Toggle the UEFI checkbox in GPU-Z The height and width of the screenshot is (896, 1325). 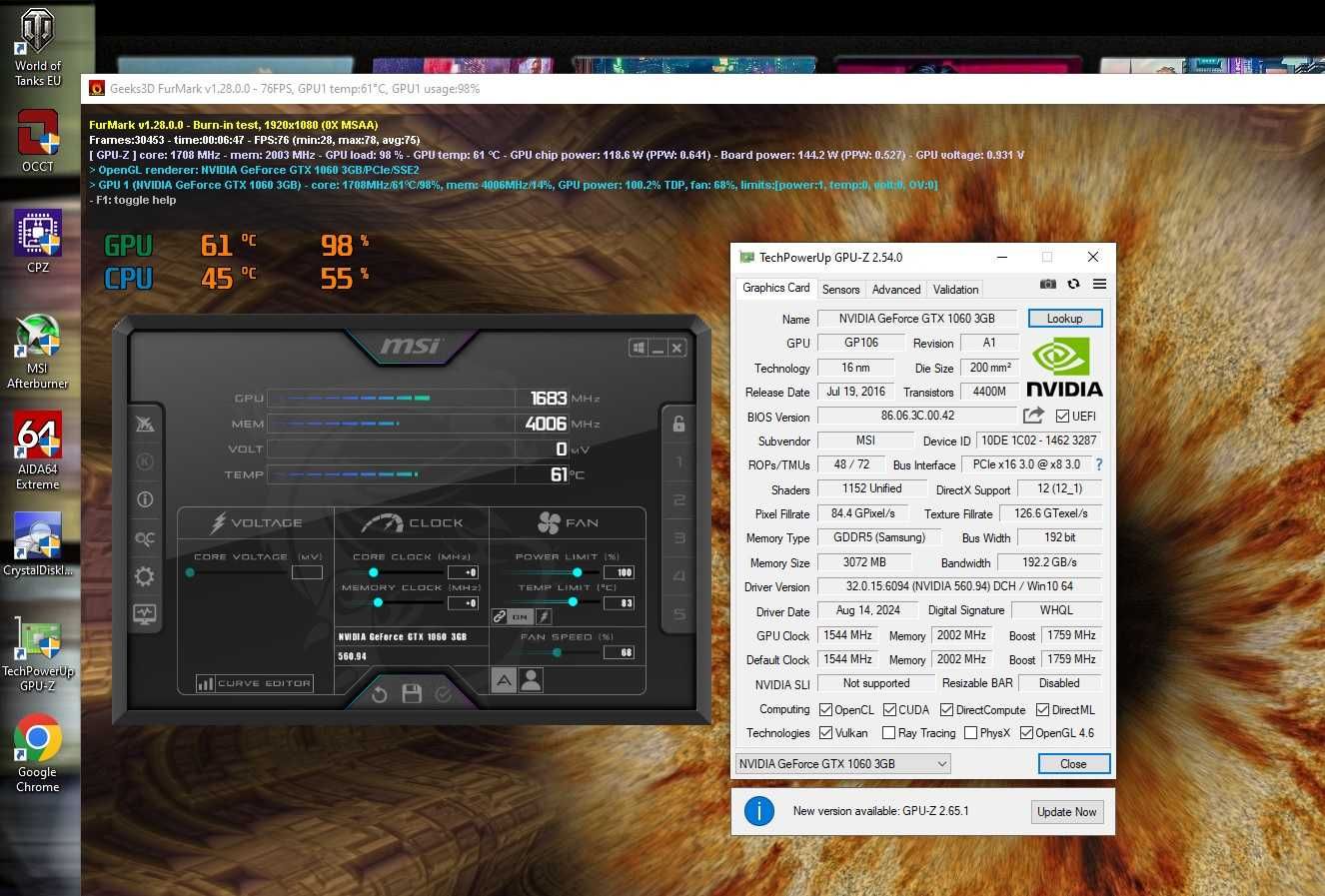pyautogui.click(x=1062, y=416)
